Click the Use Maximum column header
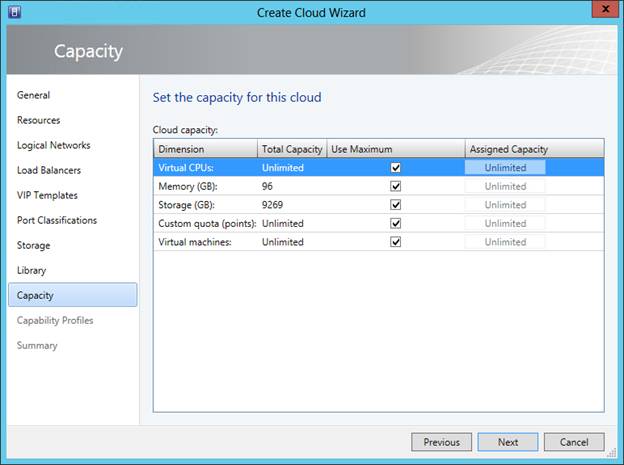 [x=396, y=149]
